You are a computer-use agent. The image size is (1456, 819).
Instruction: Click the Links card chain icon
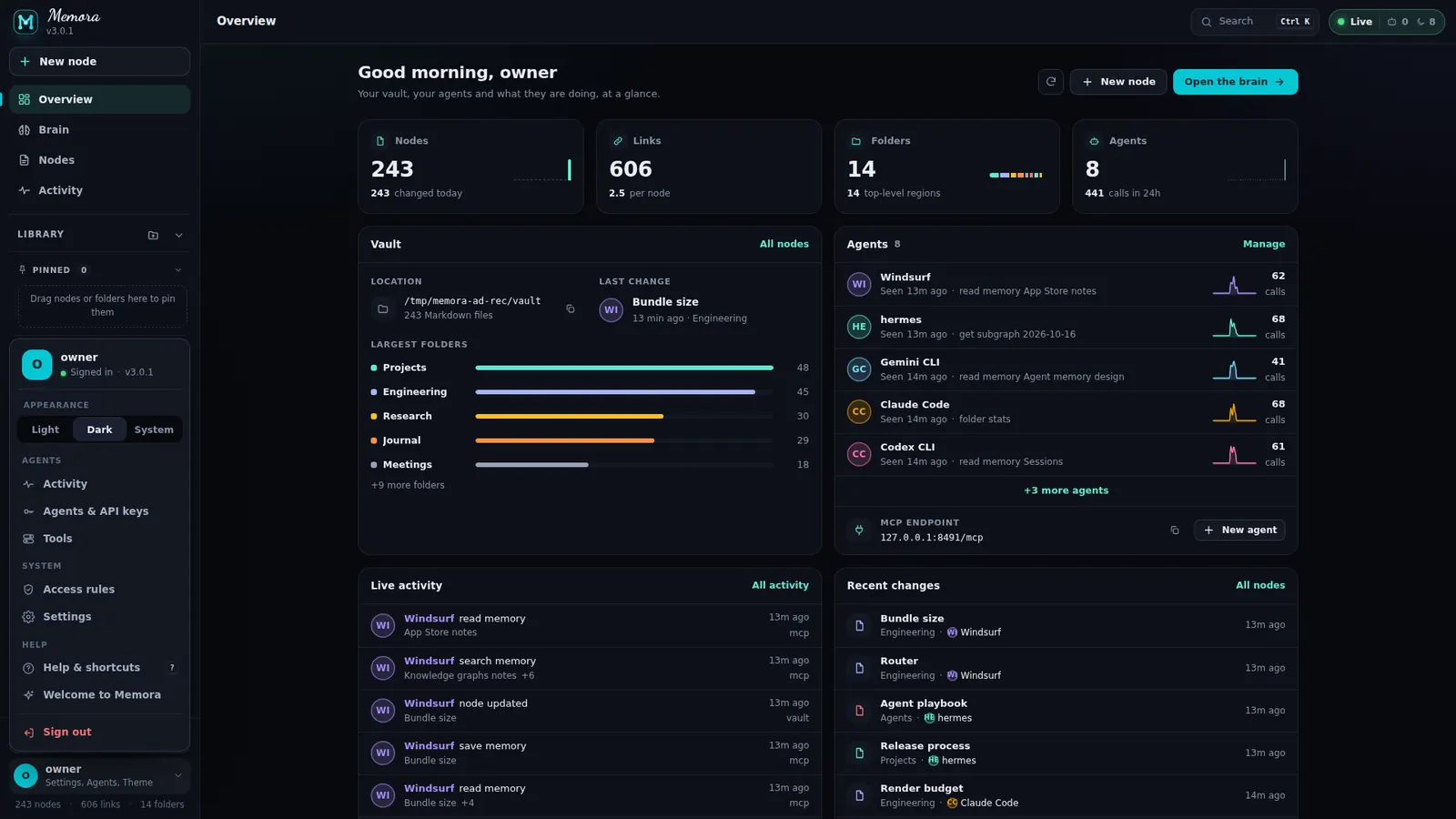618,141
